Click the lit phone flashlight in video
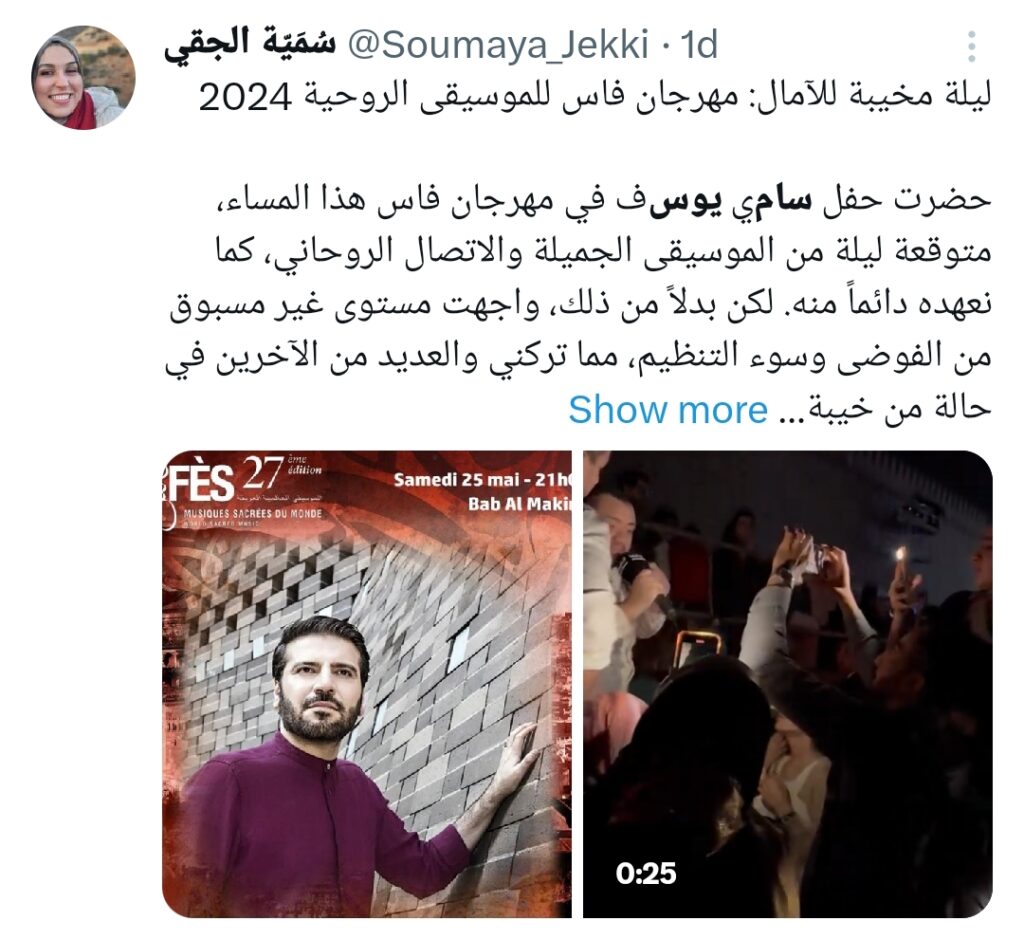1024x939 pixels. pos(901,556)
